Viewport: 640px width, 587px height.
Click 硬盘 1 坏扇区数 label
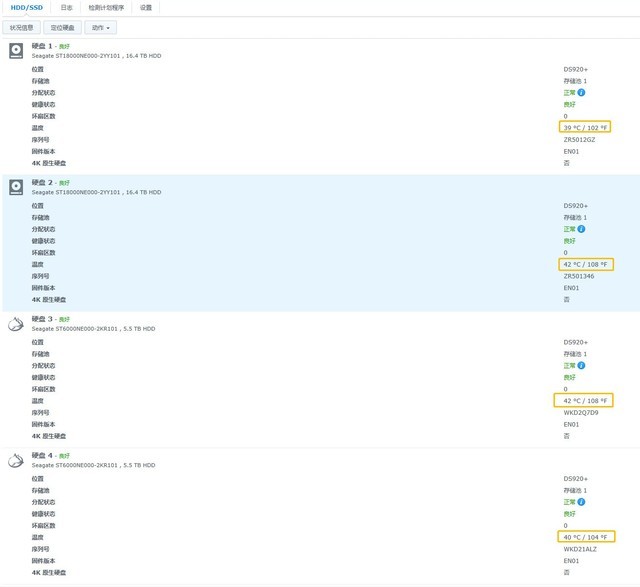(44, 116)
